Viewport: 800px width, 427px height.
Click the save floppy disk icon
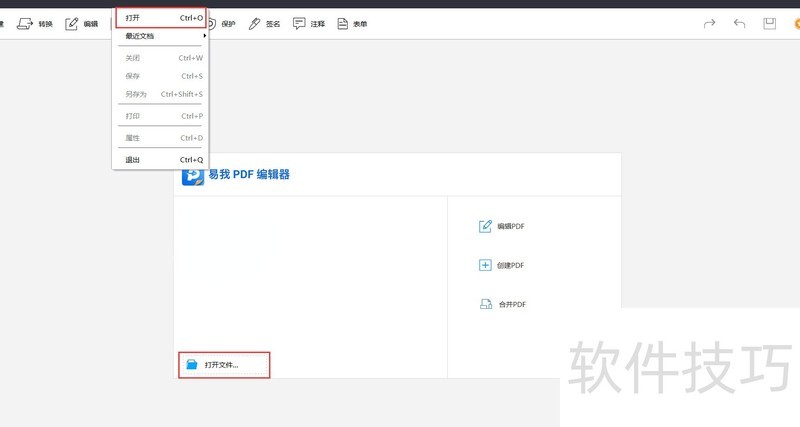coord(769,23)
